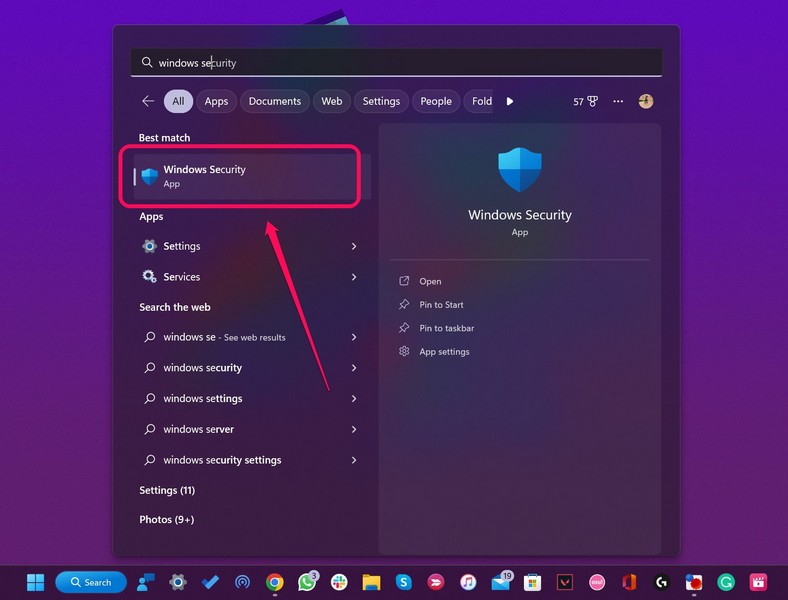This screenshot has width=788, height=600.
Task: Open the red flower app on taskbar
Action: click(x=694, y=582)
